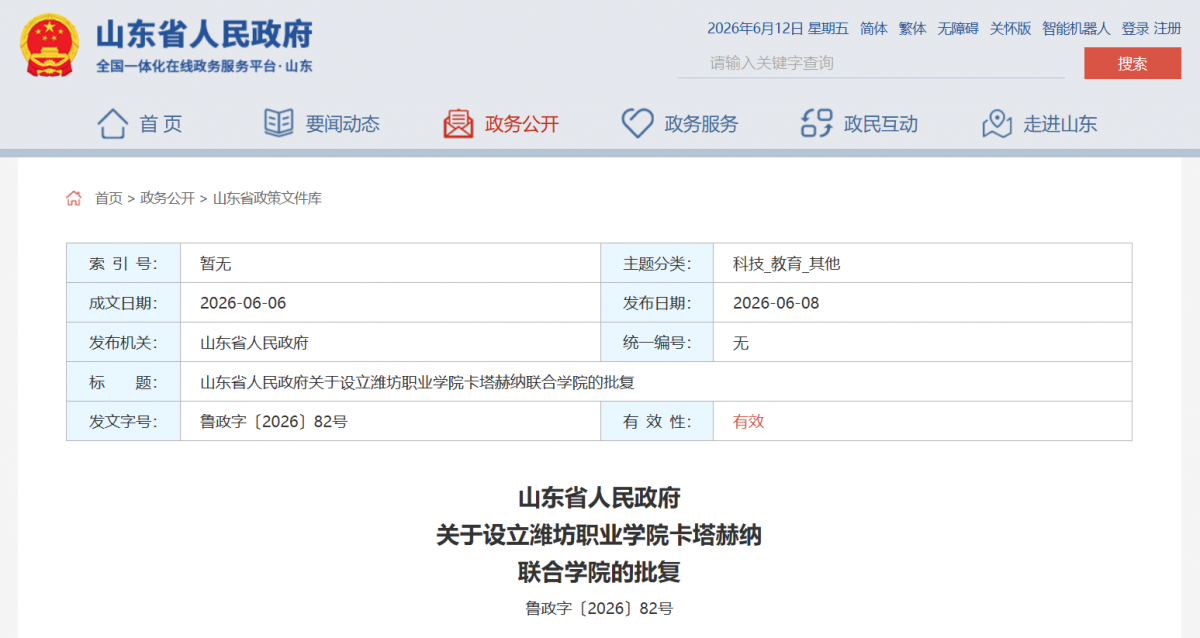Click the interaction icon for 政民互动
Viewport: 1200px width, 638px height.
(x=817, y=124)
